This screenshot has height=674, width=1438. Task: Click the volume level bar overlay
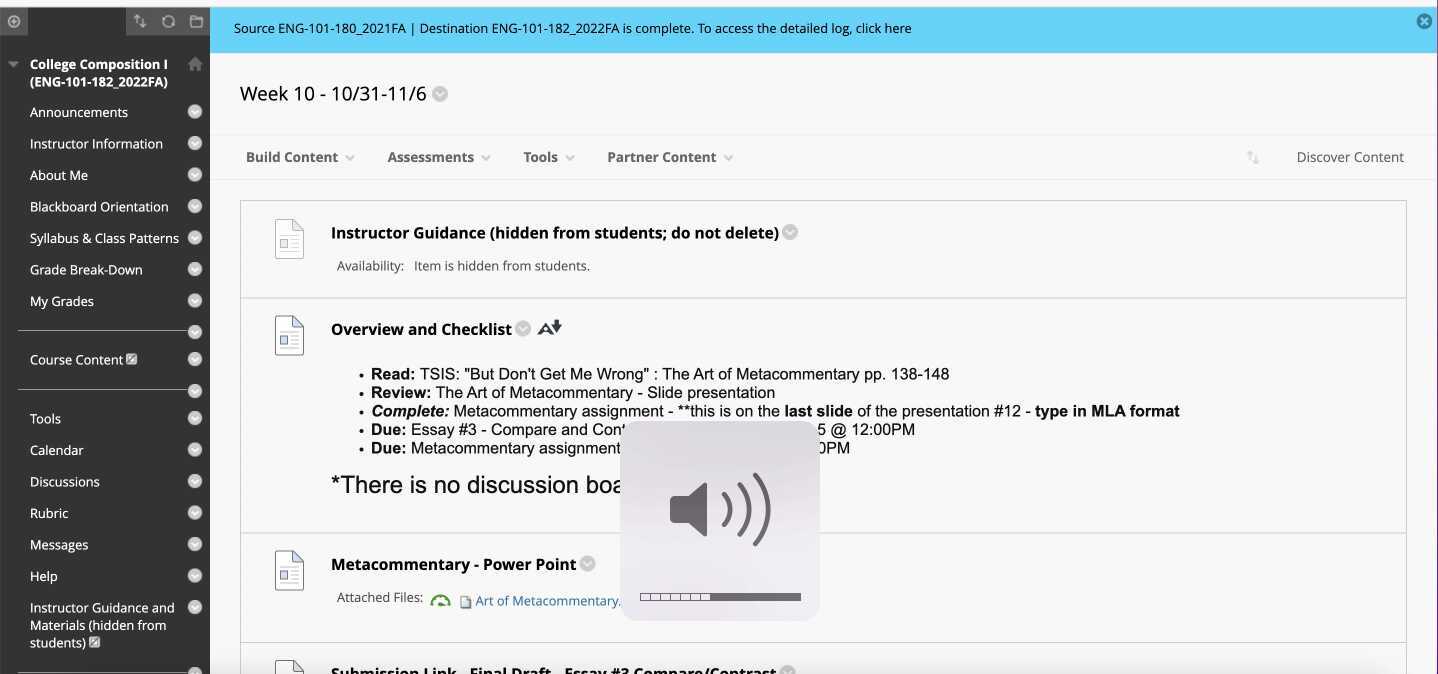(x=720, y=597)
